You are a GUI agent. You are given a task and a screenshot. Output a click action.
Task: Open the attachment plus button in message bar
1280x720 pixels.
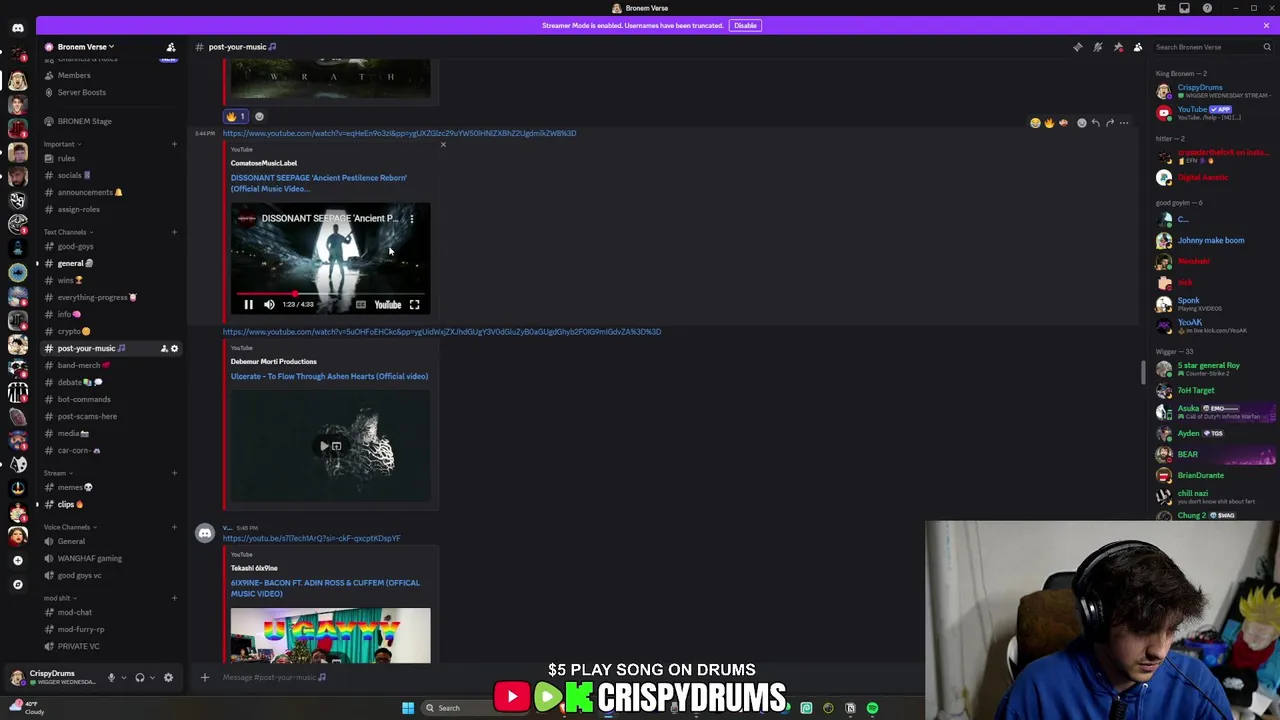[x=205, y=678]
